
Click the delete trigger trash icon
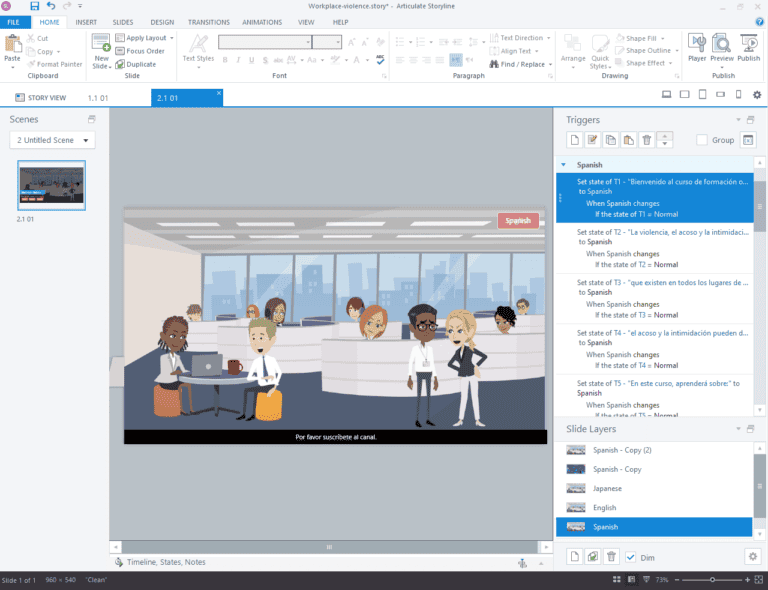click(x=647, y=140)
